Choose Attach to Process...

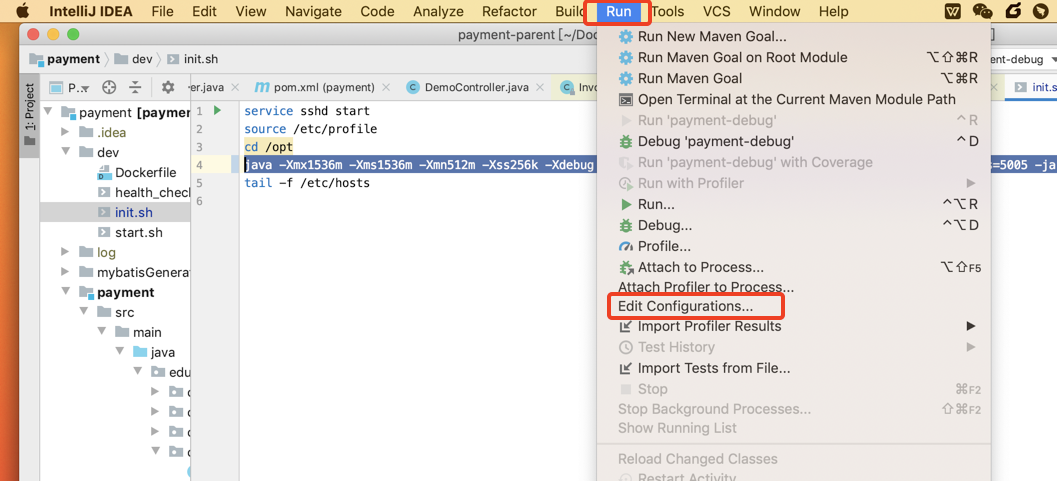(x=793, y=267)
